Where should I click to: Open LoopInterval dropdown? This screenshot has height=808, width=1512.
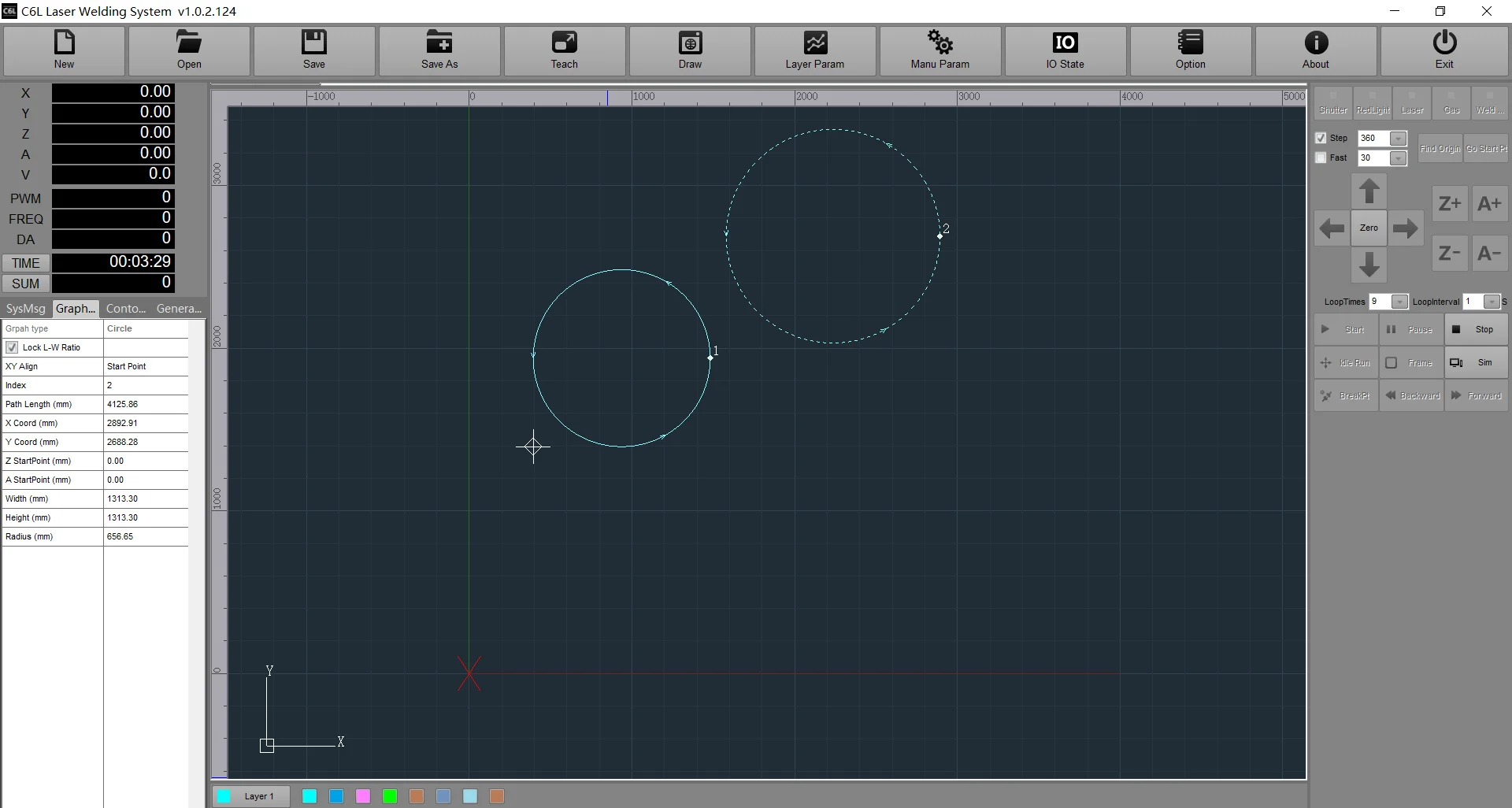click(1492, 302)
